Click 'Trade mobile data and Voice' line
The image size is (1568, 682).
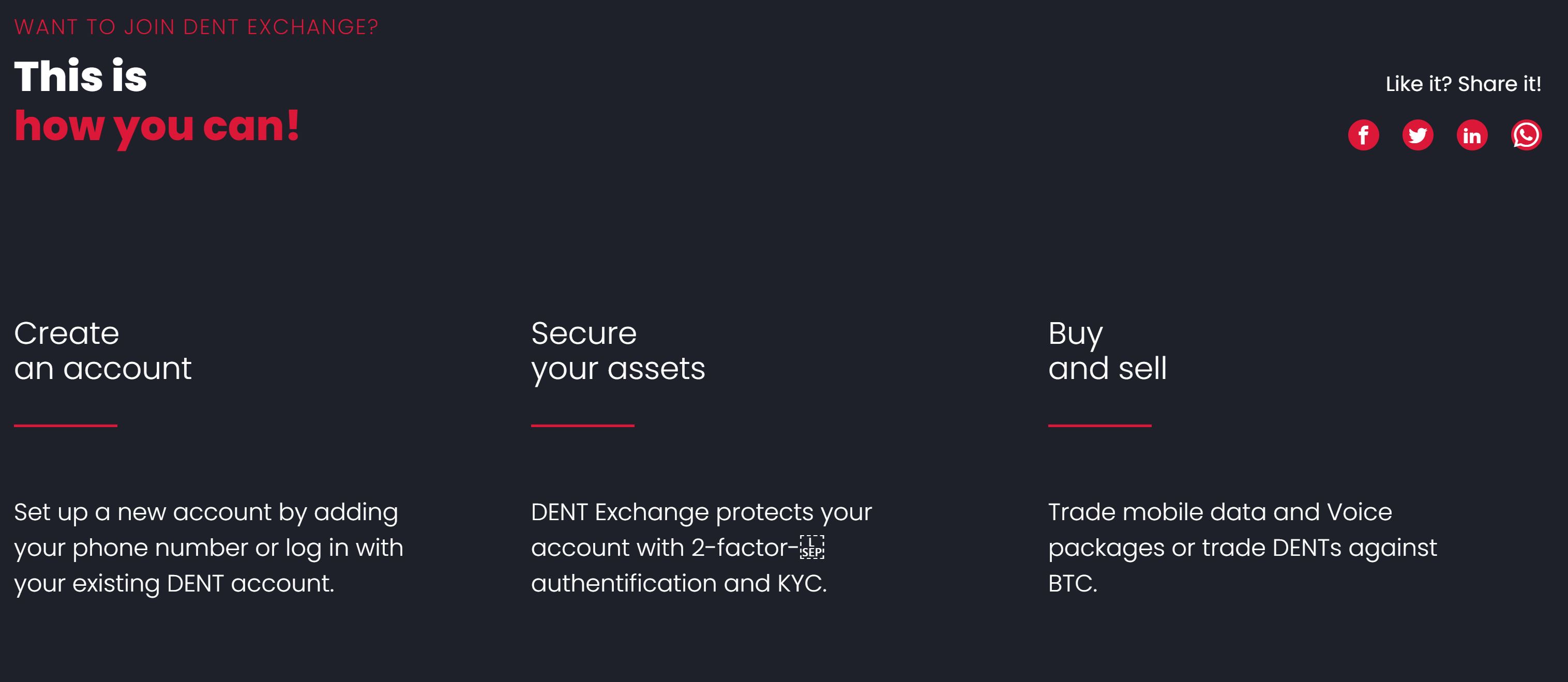pyautogui.click(x=1219, y=512)
